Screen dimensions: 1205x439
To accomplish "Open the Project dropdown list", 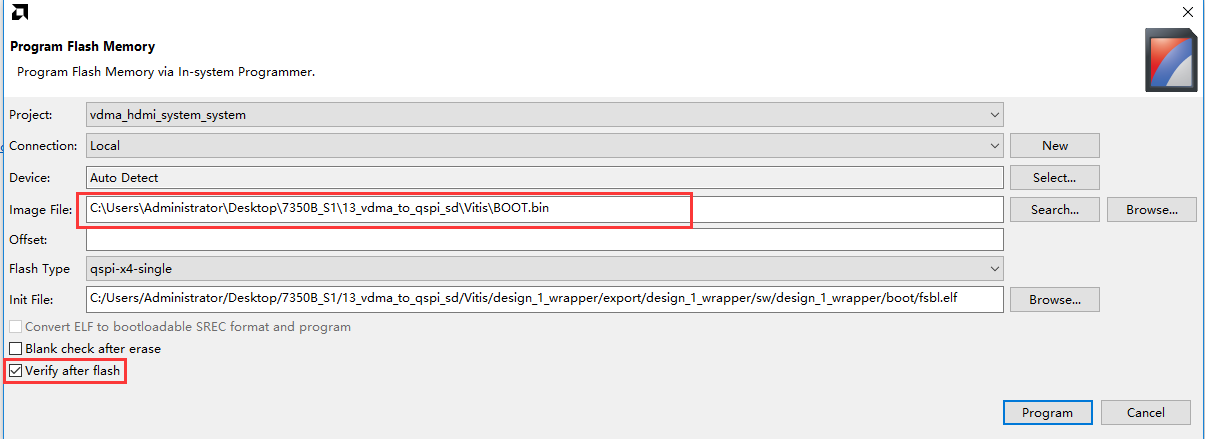I will pos(544,115).
